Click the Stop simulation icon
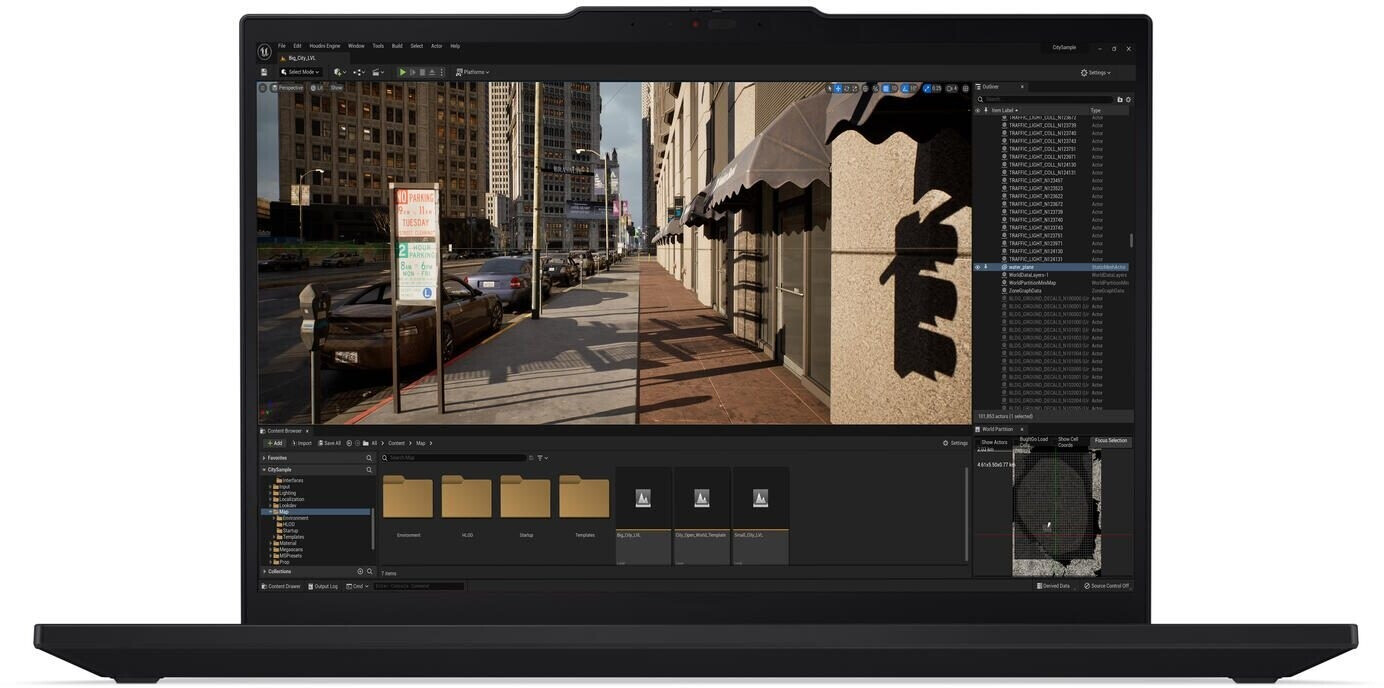This screenshot has width=1384, height=688. 422,72
